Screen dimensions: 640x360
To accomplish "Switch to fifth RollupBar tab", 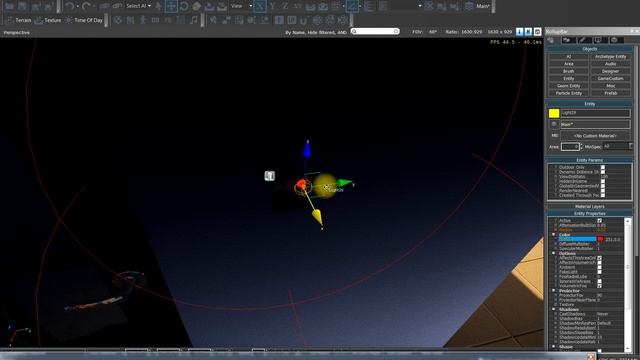I will point(616,40).
